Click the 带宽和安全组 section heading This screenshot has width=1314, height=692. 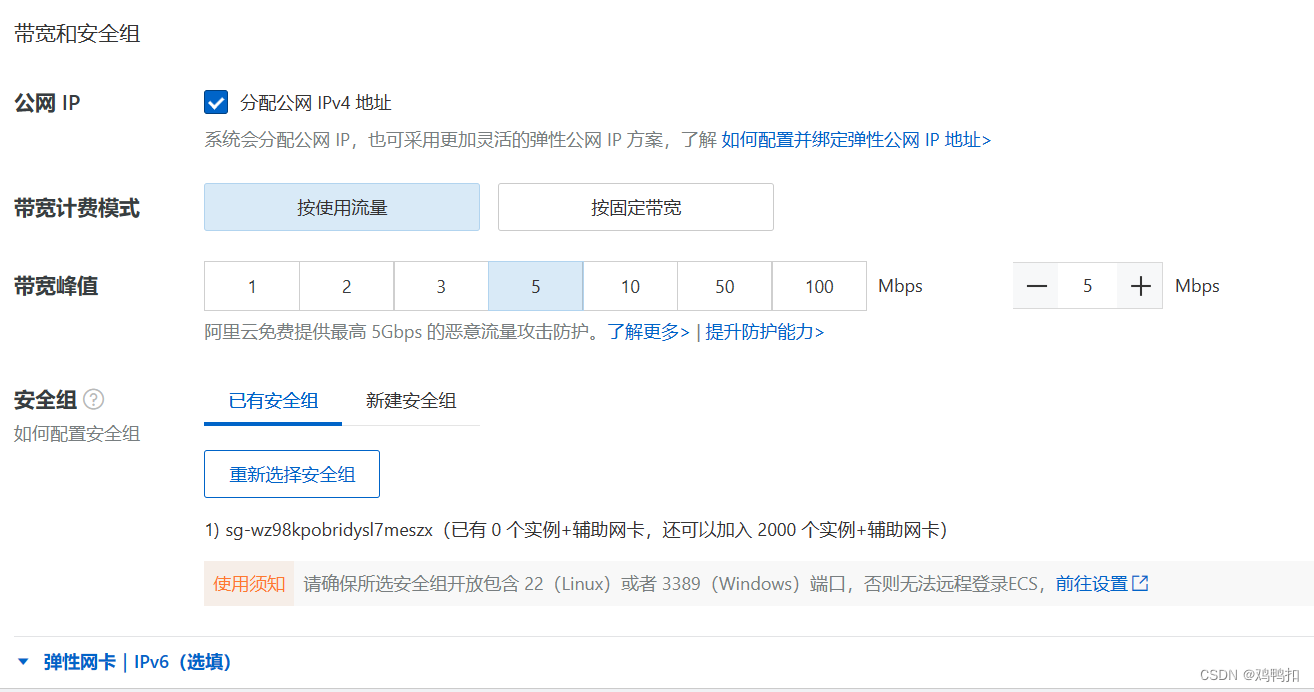point(77,34)
